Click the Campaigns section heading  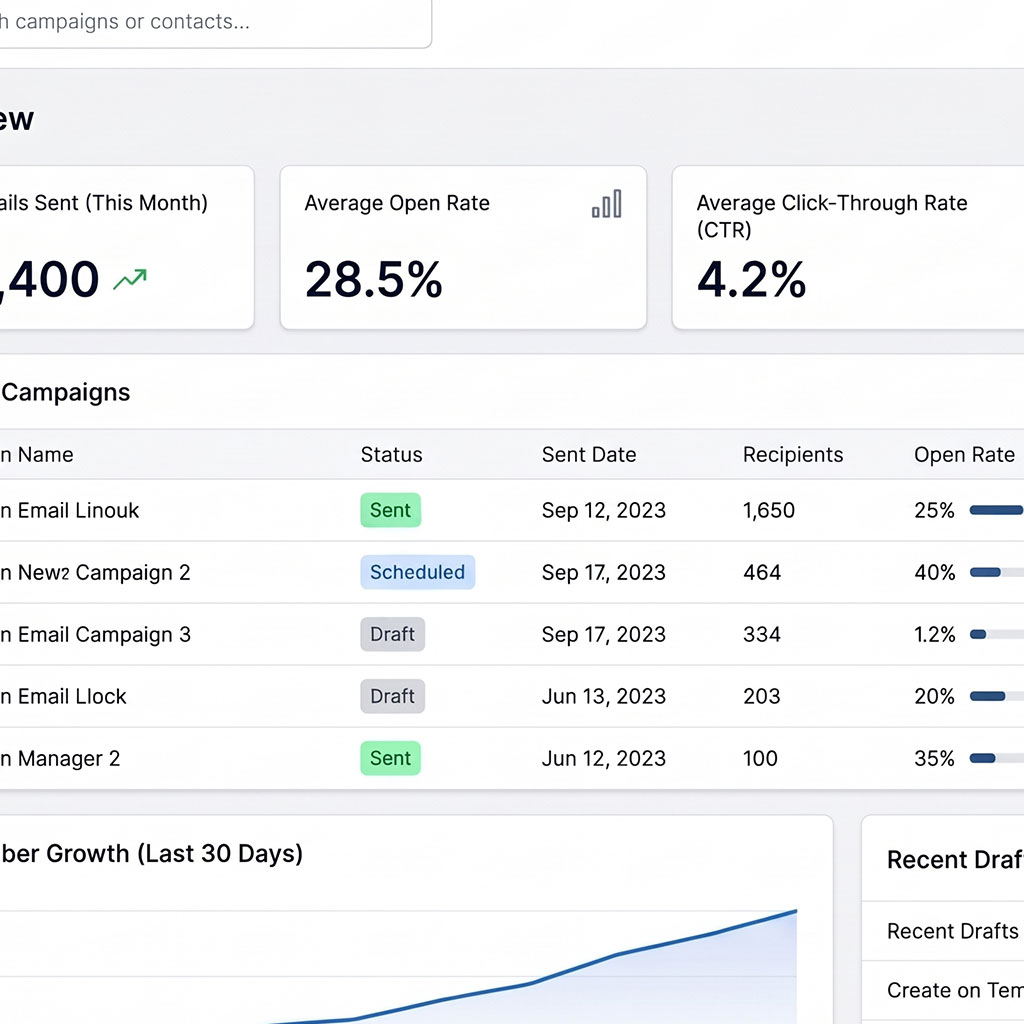tap(65, 392)
